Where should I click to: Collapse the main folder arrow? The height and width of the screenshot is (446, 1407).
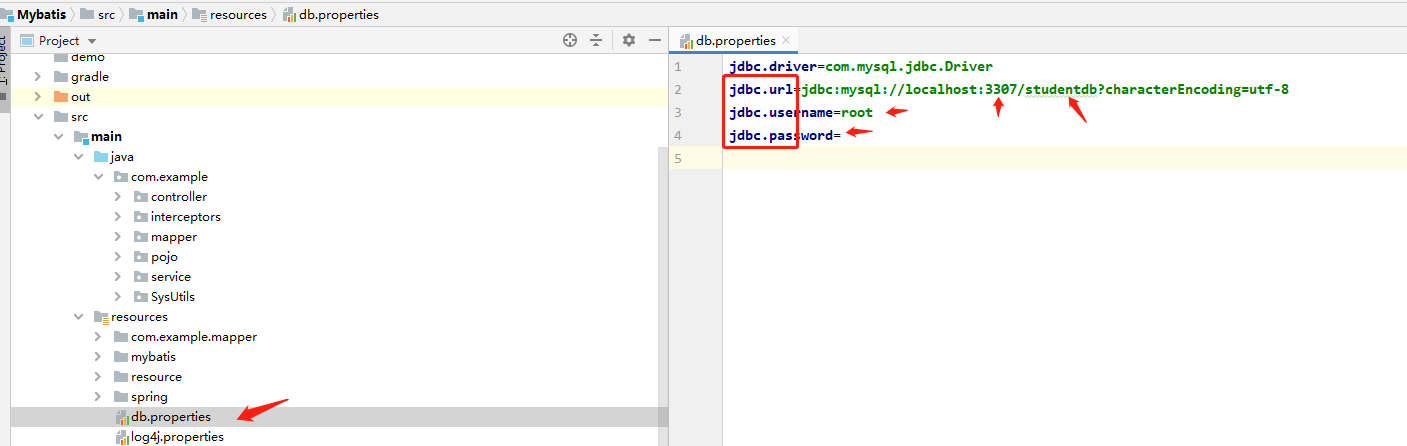(x=59, y=137)
